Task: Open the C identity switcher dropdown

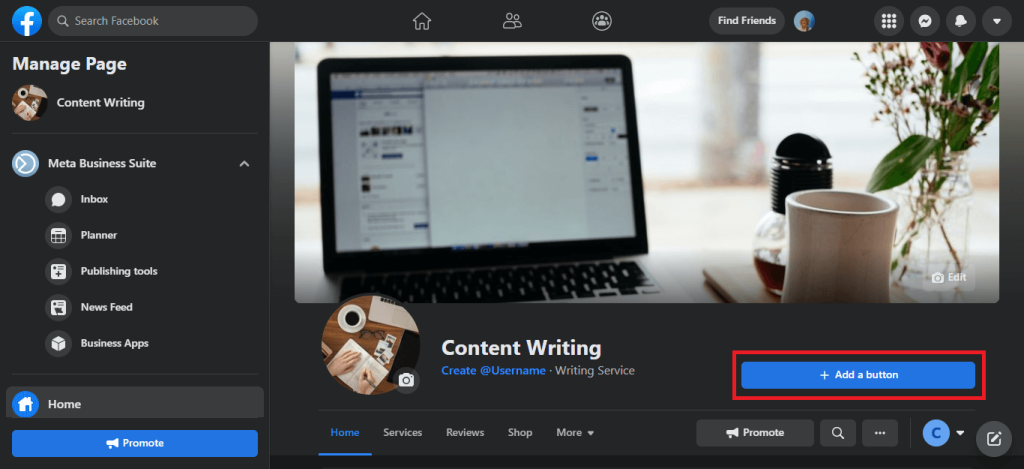Action: [x=944, y=432]
